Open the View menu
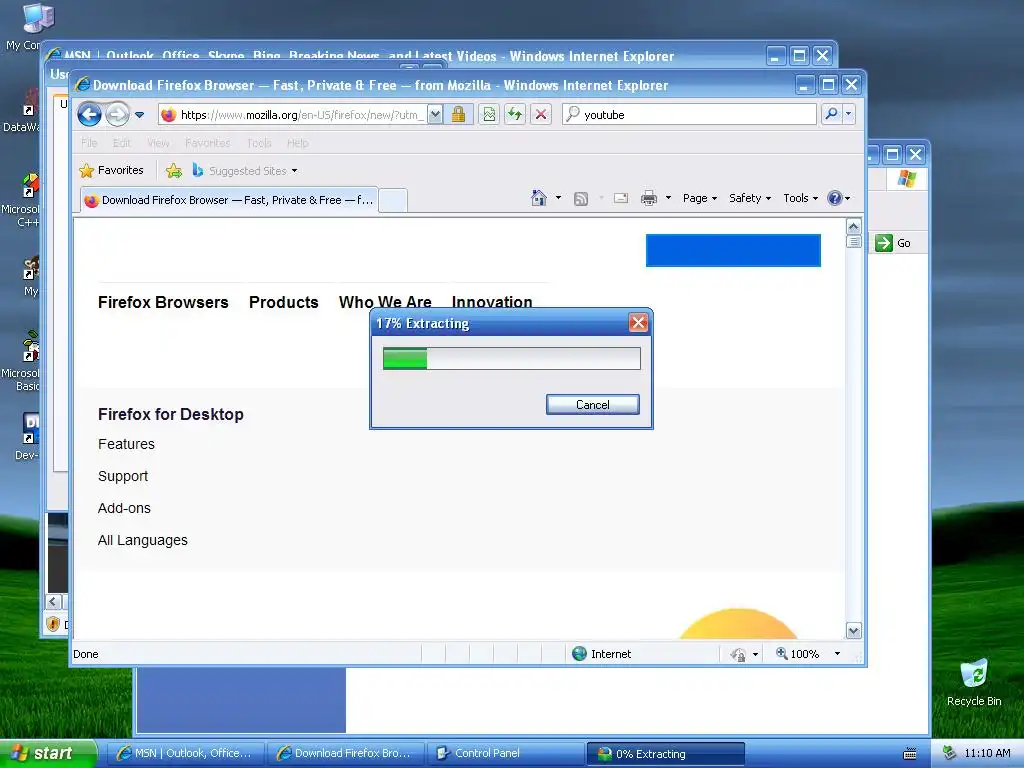The height and width of the screenshot is (768, 1024). click(x=157, y=142)
